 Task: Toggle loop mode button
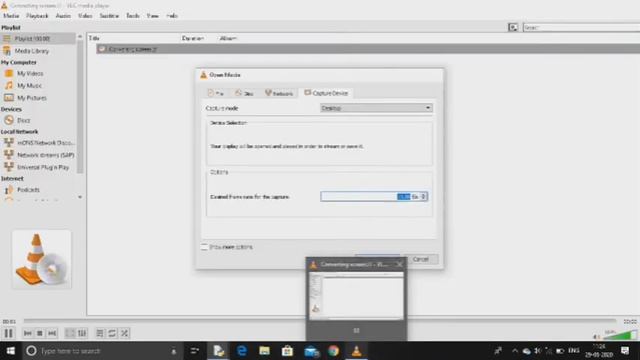(112, 333)
